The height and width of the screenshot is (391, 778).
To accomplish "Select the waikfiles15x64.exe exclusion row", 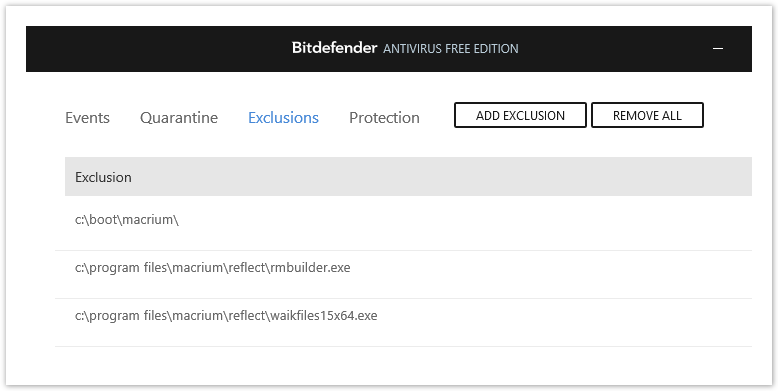I will point(403,323).
